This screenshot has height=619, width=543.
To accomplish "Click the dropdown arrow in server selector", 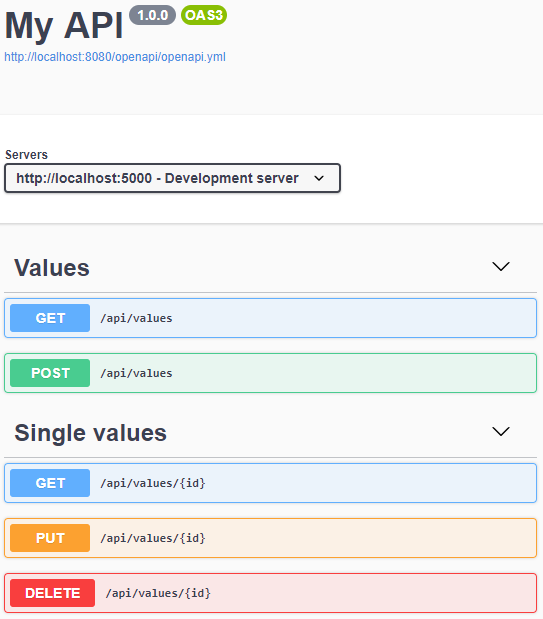I will [x=319, y=178].
